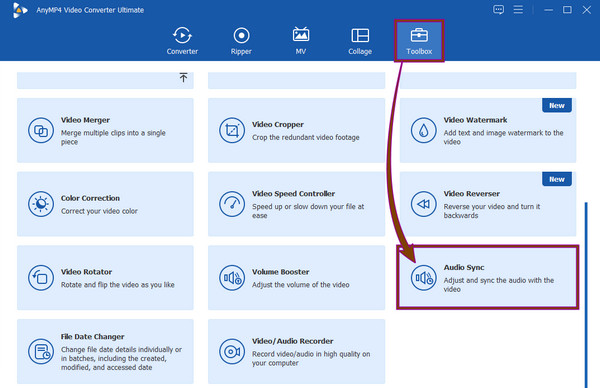The width and height of the screenshot is (600, 388).
Task: Open the Video Reverser title
Action: click(x=471, y=194)
